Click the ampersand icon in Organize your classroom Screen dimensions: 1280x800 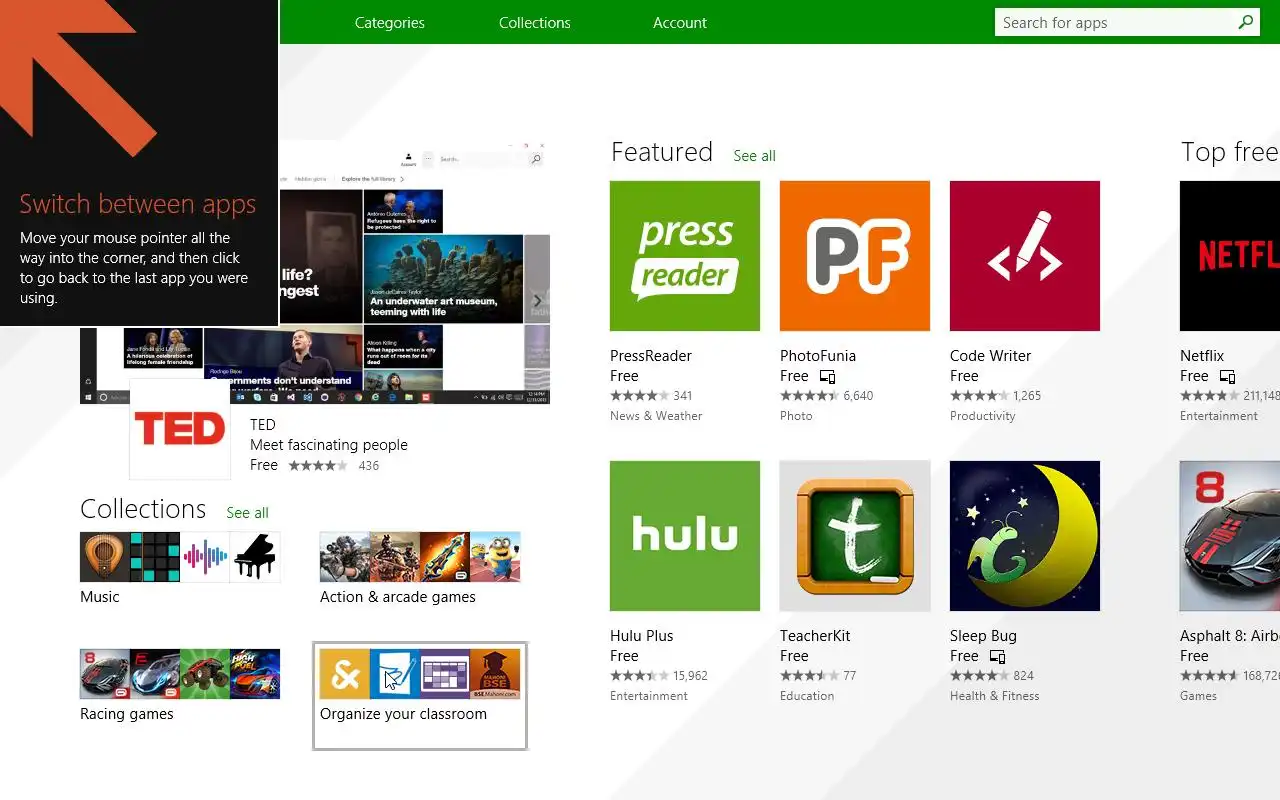[344, 674]
